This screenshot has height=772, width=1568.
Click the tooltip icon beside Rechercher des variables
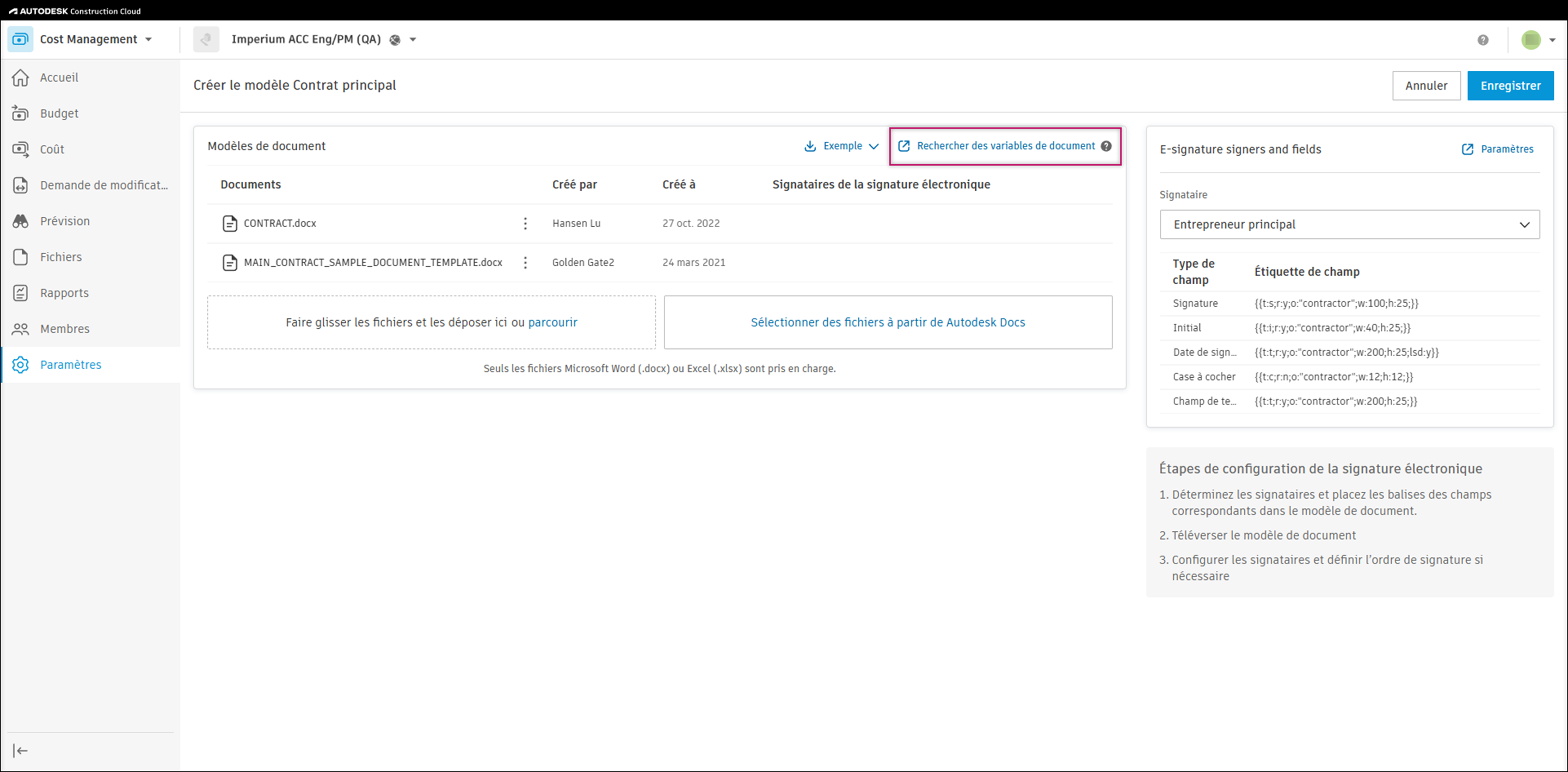[x=1106, y=146]
